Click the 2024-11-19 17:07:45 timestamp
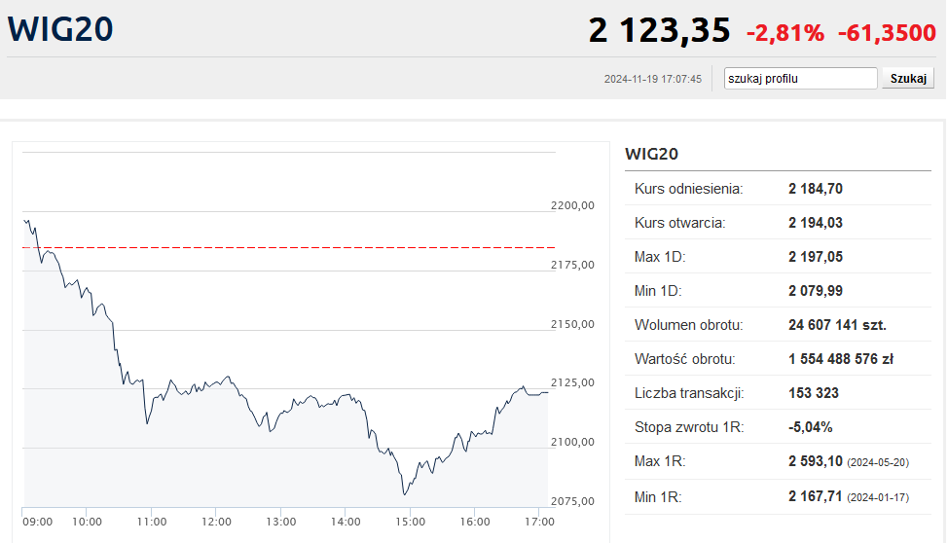This screenshot has width=948, height=543. tap(653, 79)
